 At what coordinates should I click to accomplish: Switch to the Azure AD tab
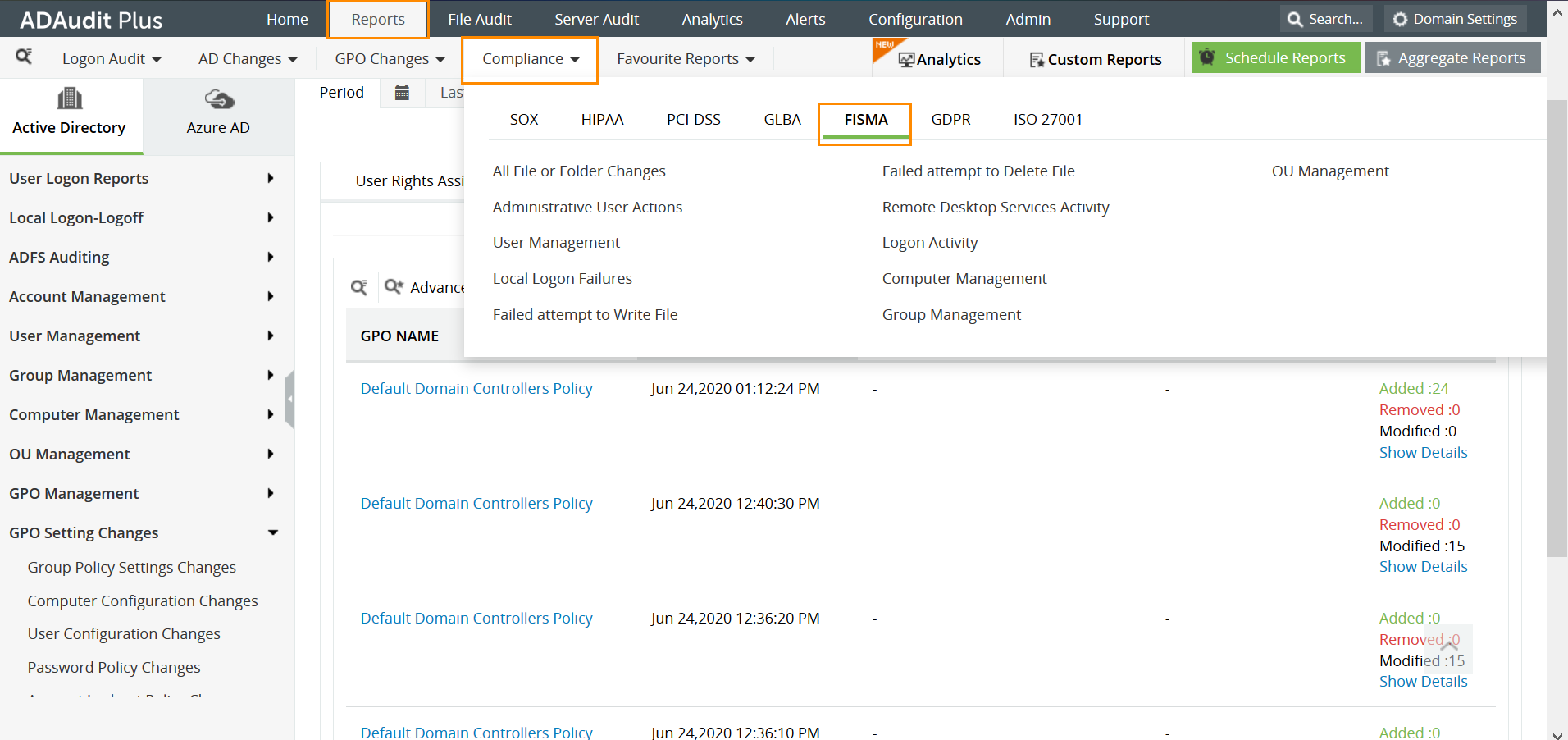217,115
